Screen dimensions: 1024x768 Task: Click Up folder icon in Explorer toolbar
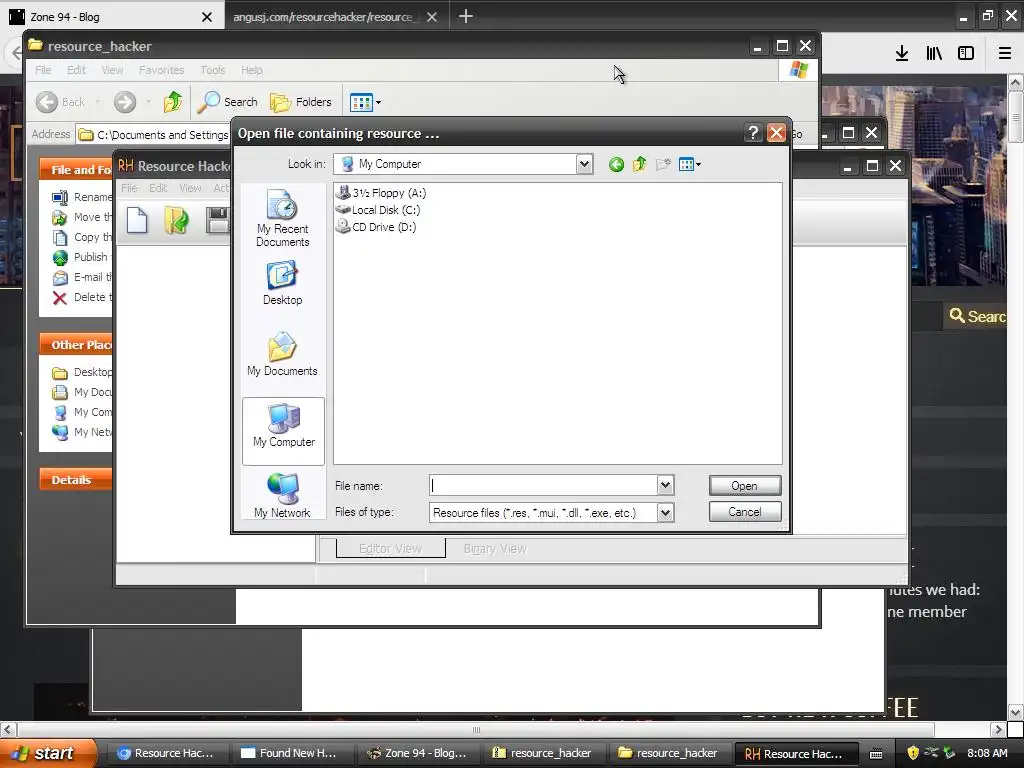[x=172, y=102]
